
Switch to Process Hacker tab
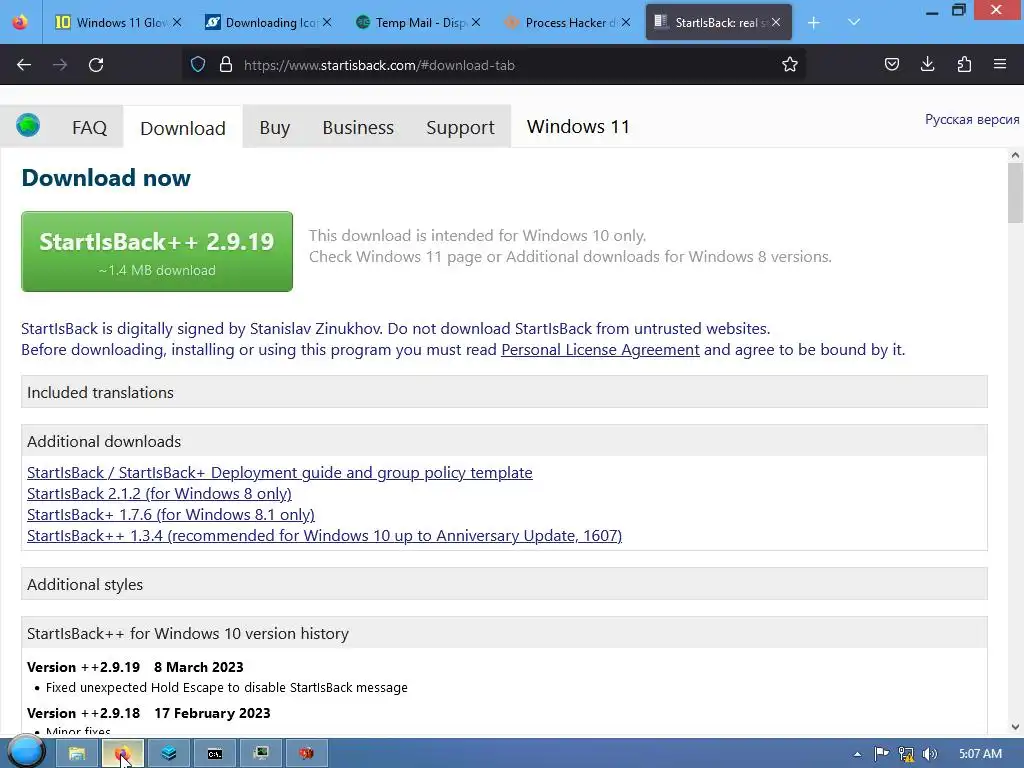[x=562, y=22]
